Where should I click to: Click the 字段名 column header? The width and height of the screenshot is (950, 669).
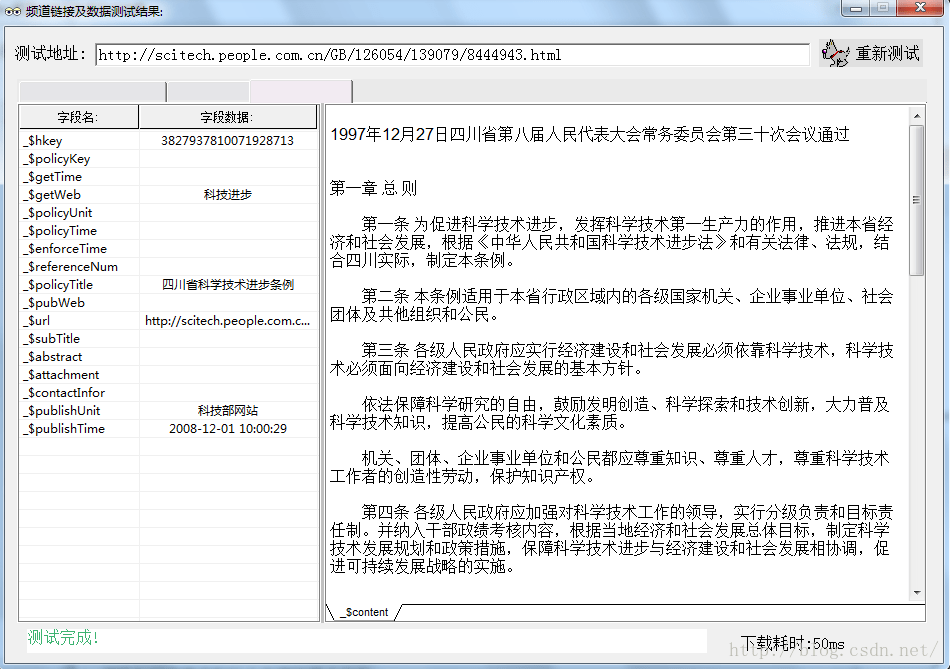(79, 117)
